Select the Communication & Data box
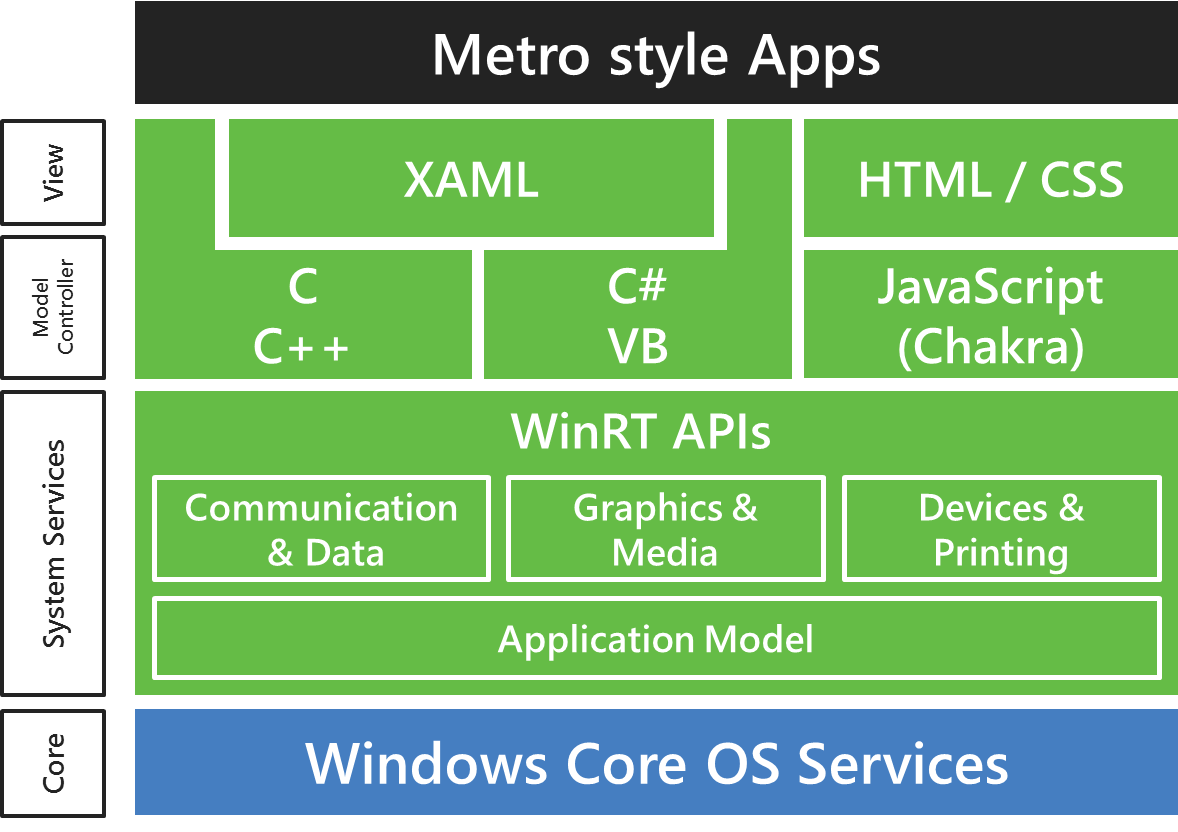 (322, 529)
